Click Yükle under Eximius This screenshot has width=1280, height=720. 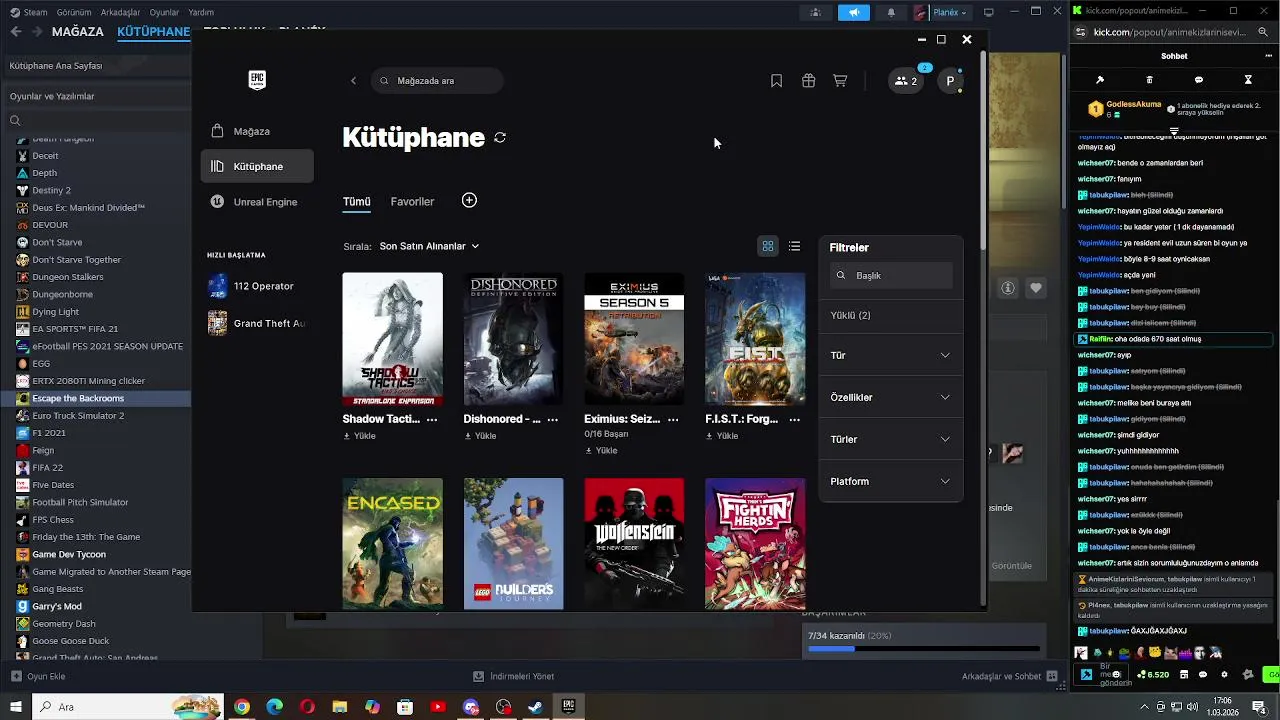pos(601,451)
